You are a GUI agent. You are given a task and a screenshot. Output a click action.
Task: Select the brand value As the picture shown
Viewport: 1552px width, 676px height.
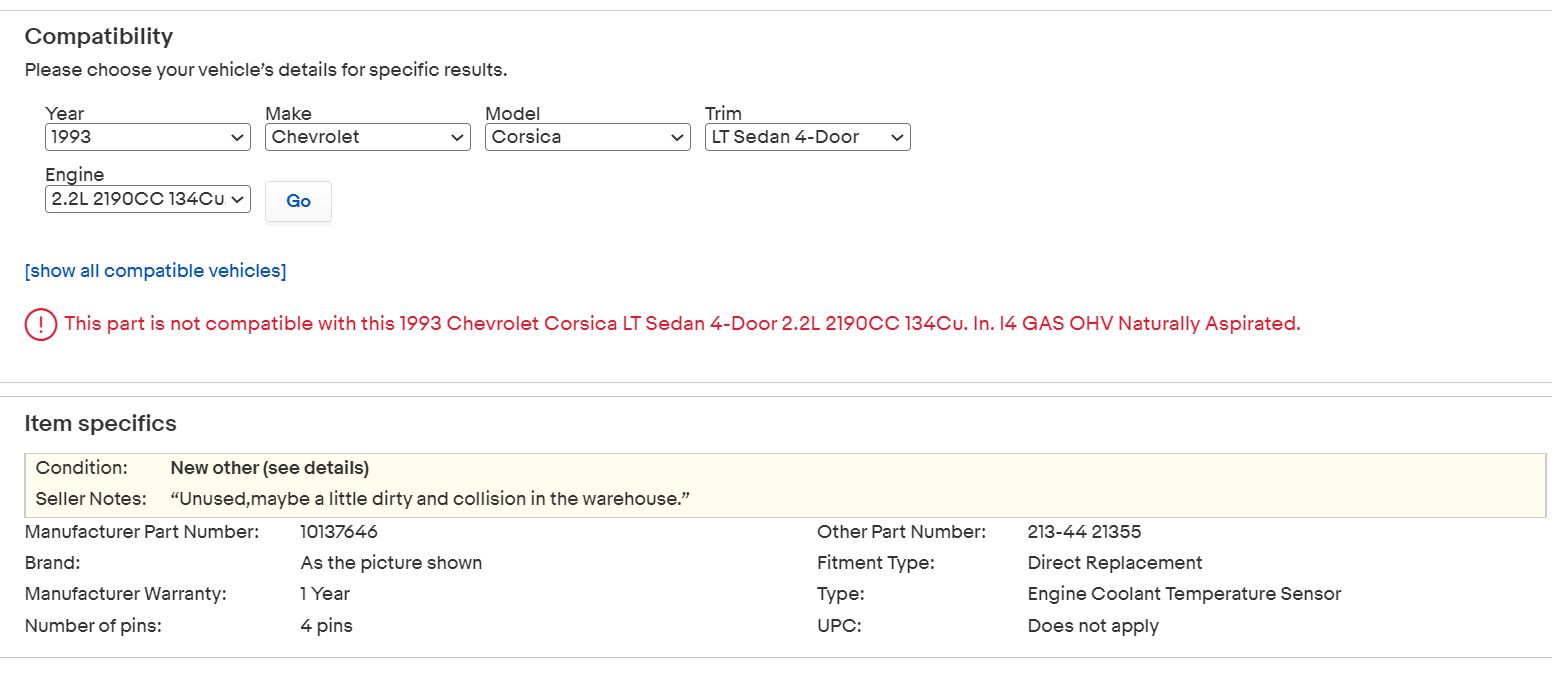tap(391, 563)
